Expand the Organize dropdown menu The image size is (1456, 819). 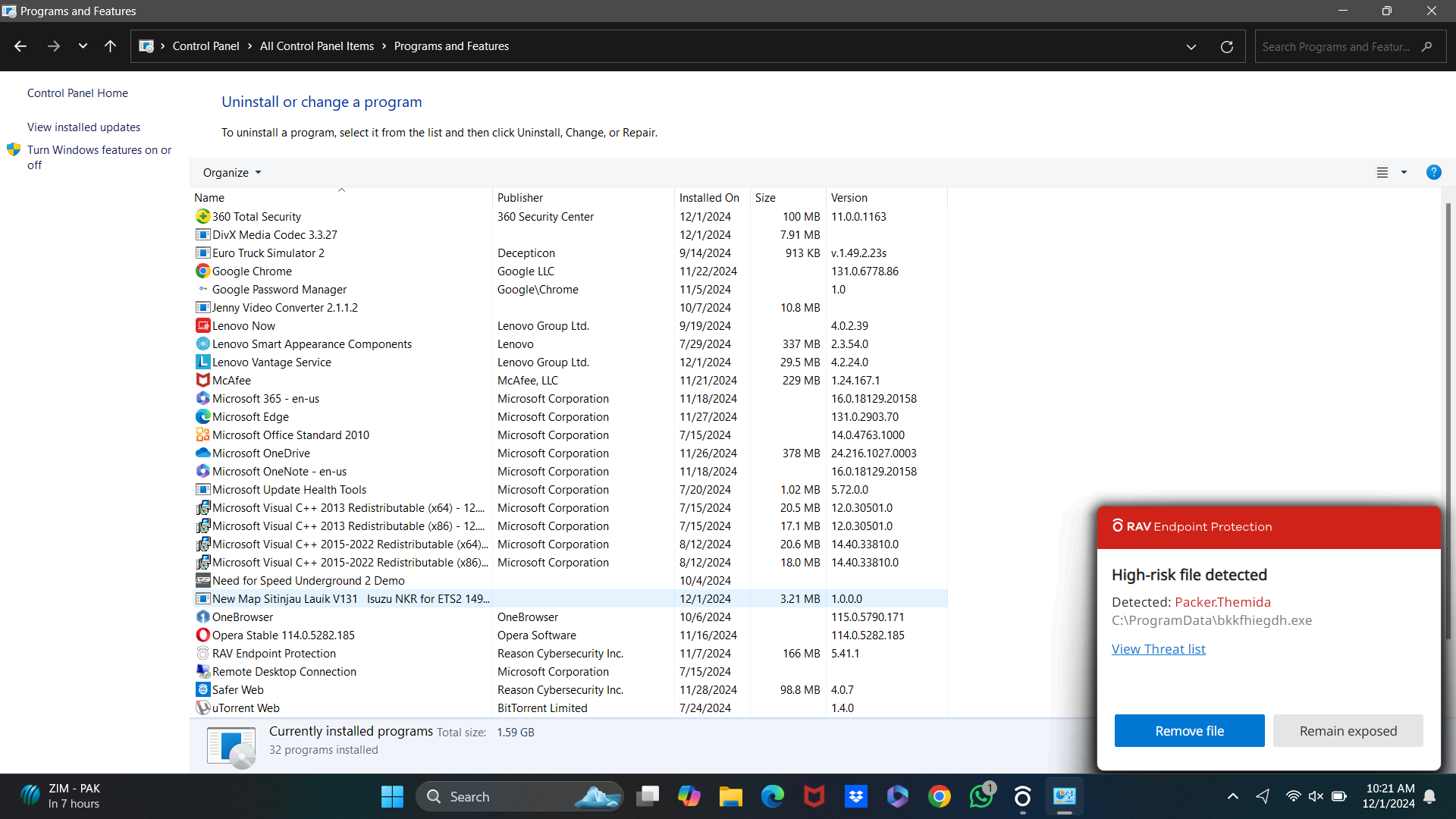click(x=232, y=172)
